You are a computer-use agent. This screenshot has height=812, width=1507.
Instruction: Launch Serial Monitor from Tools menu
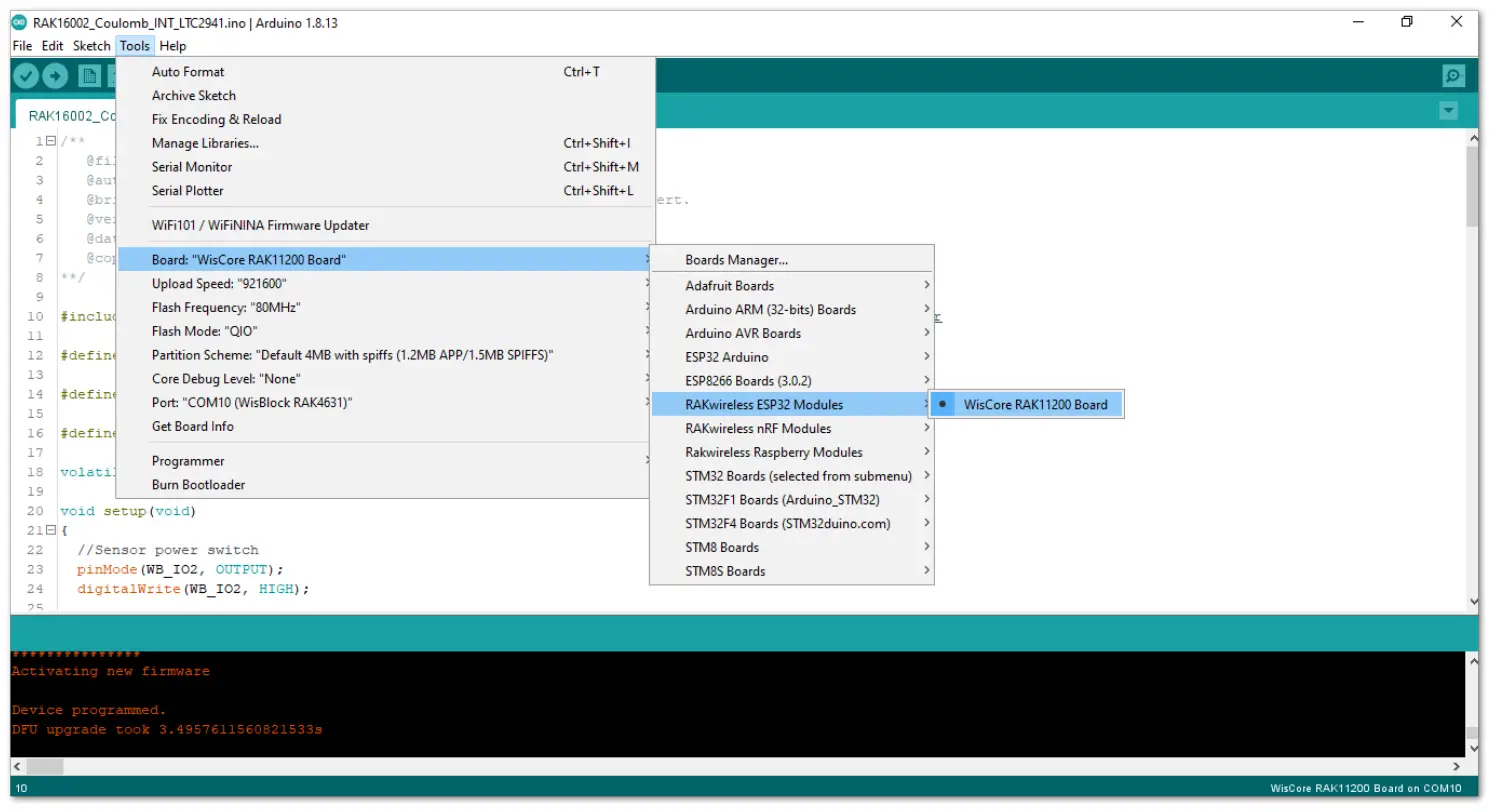pos(386,167)
